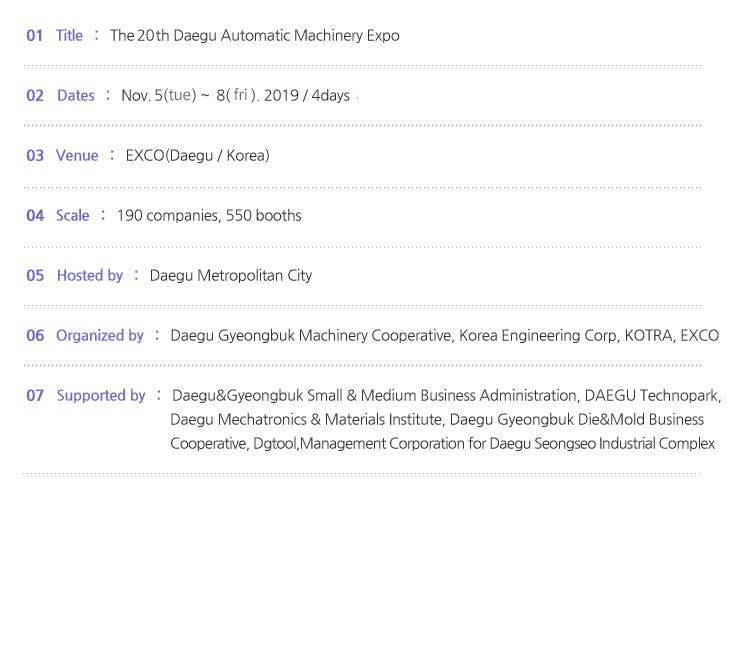Click 'Management Corporation for Daegu Seongseo Industrial Complex'
The image size is (750, 669).
[x=508, y=443]
